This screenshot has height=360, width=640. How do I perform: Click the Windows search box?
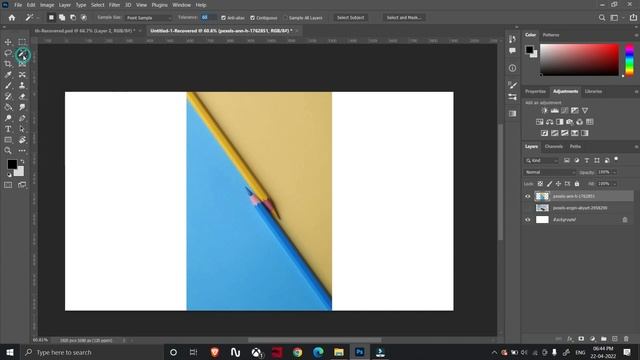(x=92, y=352)
